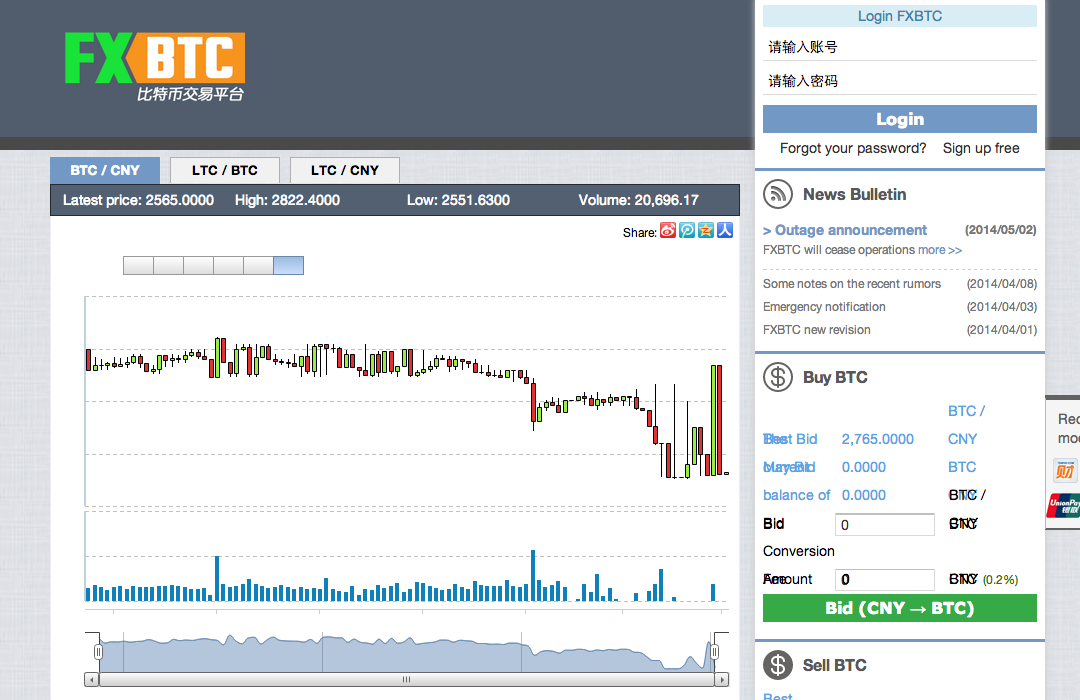Switch to the LTC / BTC tab

coord(224,170)
